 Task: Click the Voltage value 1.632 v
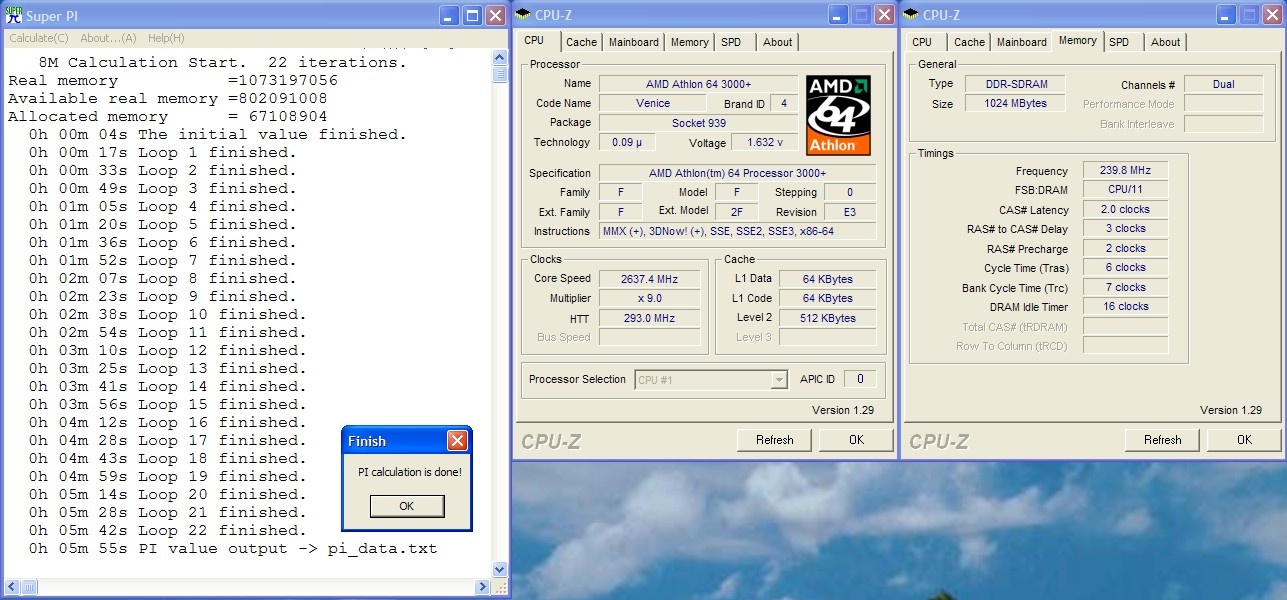point(763,143)
